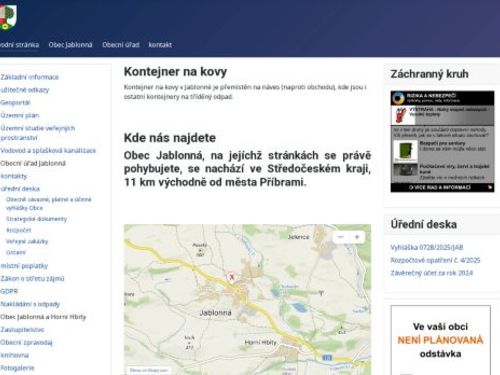The width and height of the screenshot is (500, 375).
Task: Open Vyhláška 0728/2025/JAB document link
Action: pos(427,247)
